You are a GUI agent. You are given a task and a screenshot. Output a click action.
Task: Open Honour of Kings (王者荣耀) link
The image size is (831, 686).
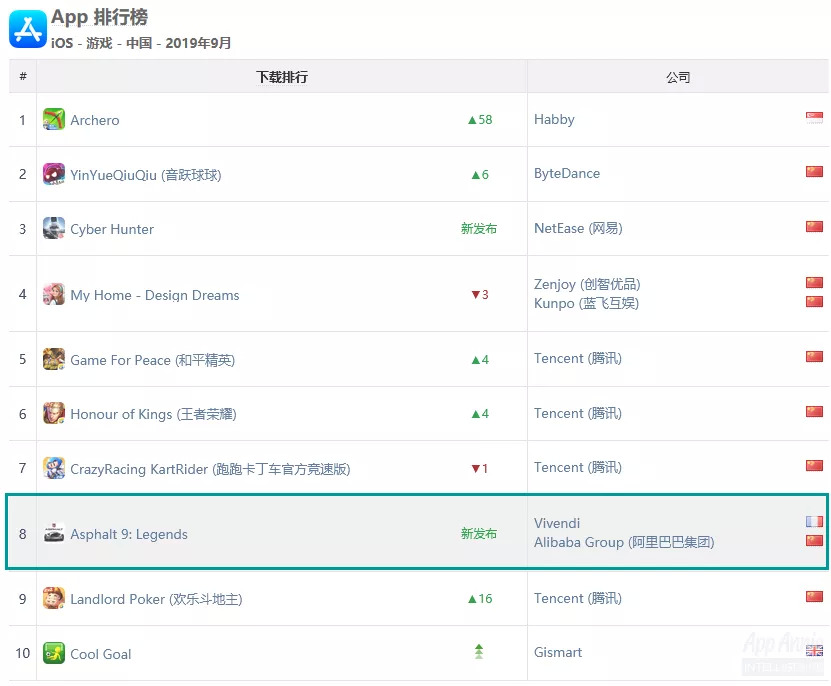coord(153,415)
